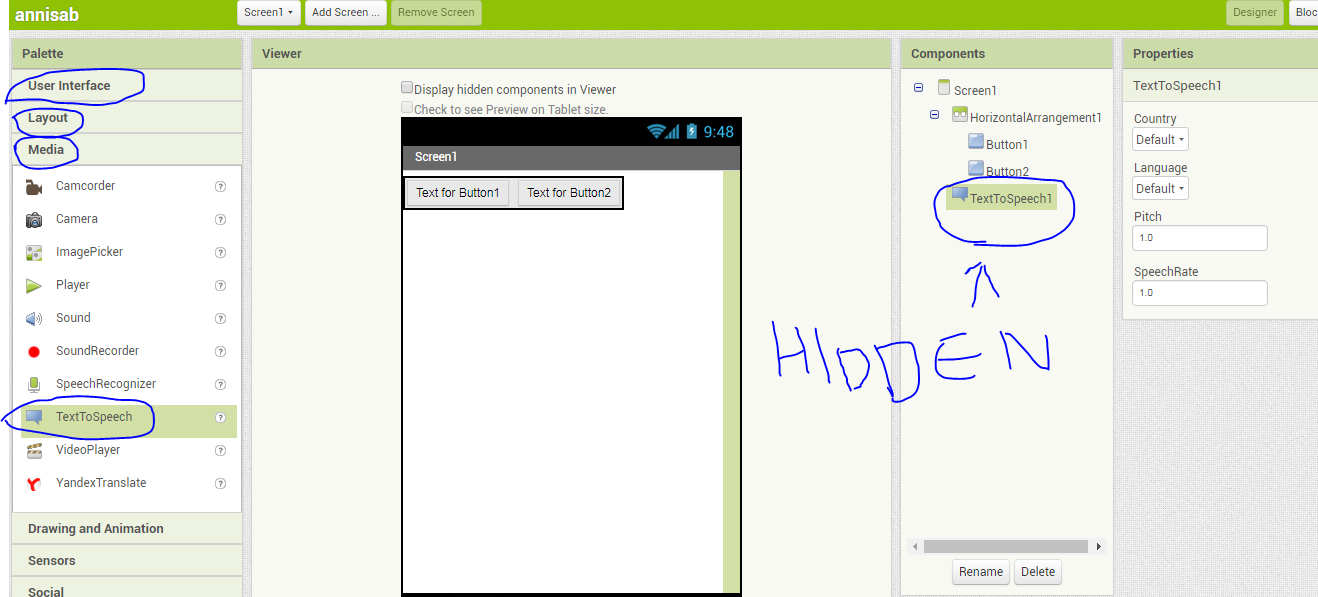Check 'Check to see Preview on Tablet size'
The height and width of the screenshot is (597, 1318).
[x=407, y=106]
